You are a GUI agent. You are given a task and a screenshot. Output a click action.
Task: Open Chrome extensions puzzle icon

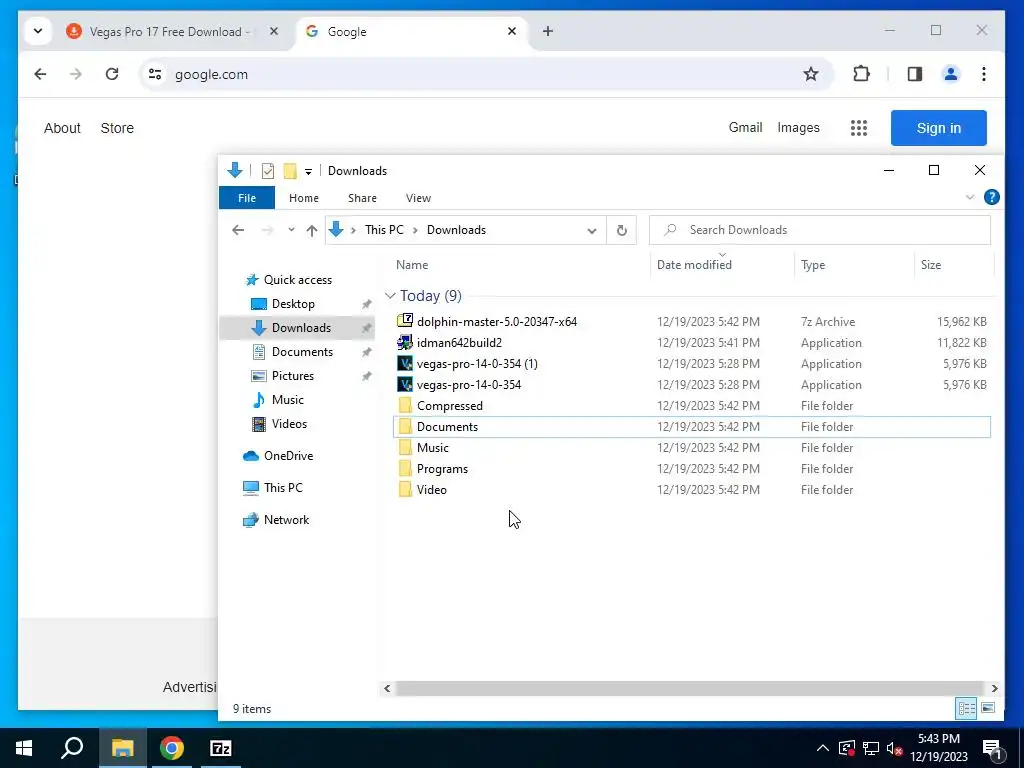[x=861, y=74]
